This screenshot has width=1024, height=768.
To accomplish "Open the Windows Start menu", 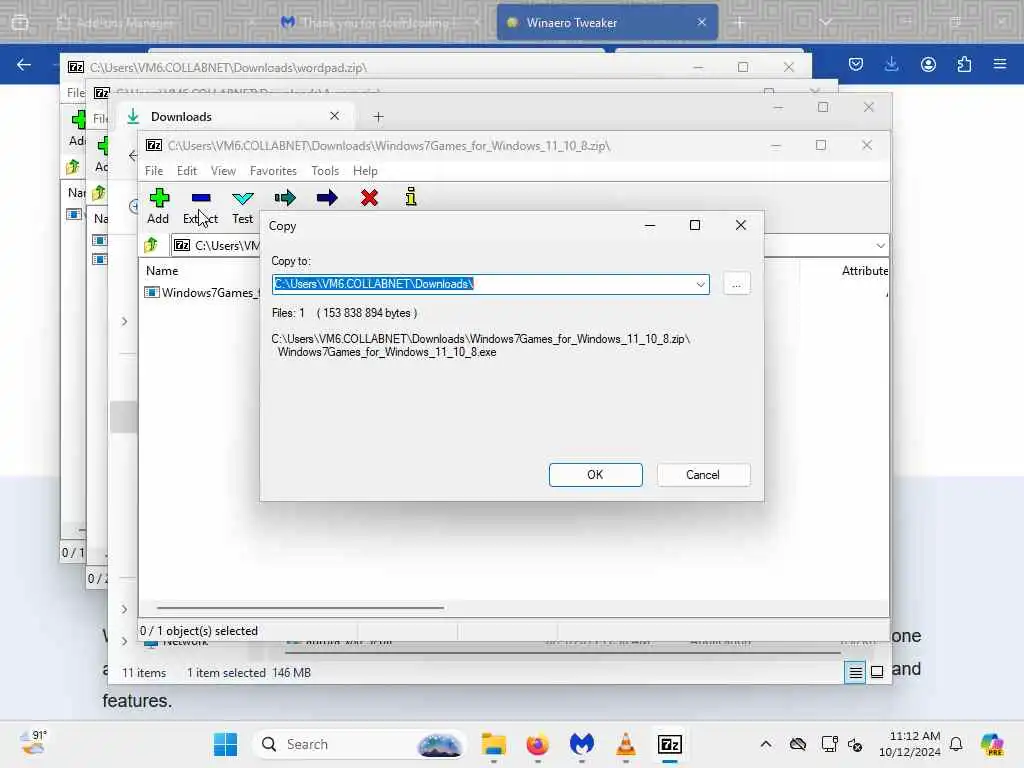I will (225, 744).
